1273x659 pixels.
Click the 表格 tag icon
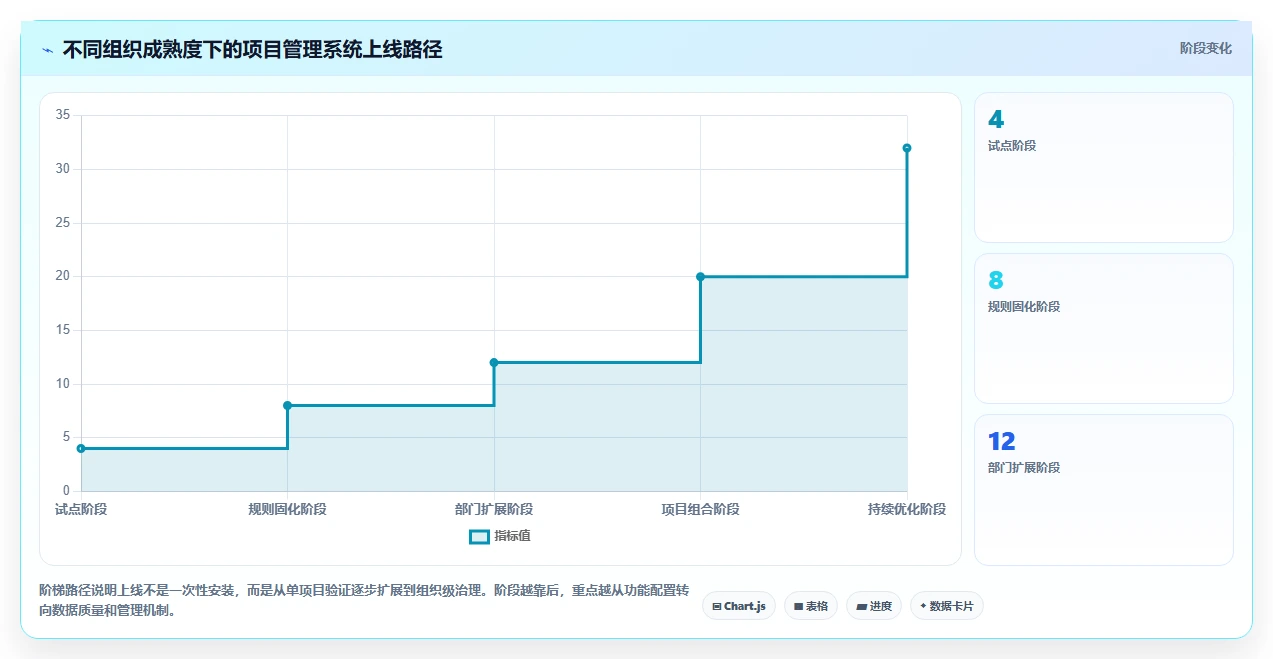coord(798,606)
